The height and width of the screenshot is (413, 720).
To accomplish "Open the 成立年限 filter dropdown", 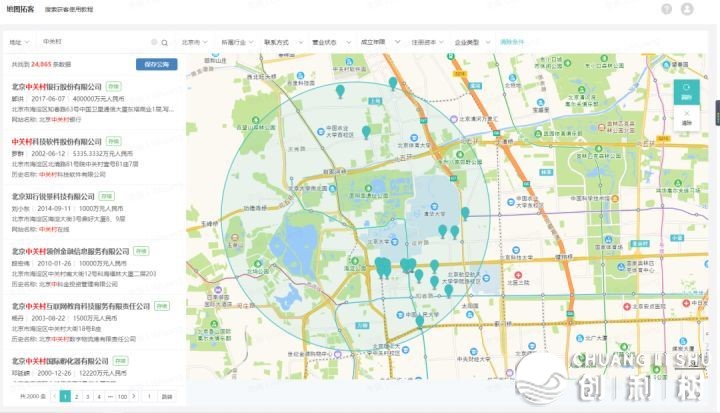I will click(380, 42).
